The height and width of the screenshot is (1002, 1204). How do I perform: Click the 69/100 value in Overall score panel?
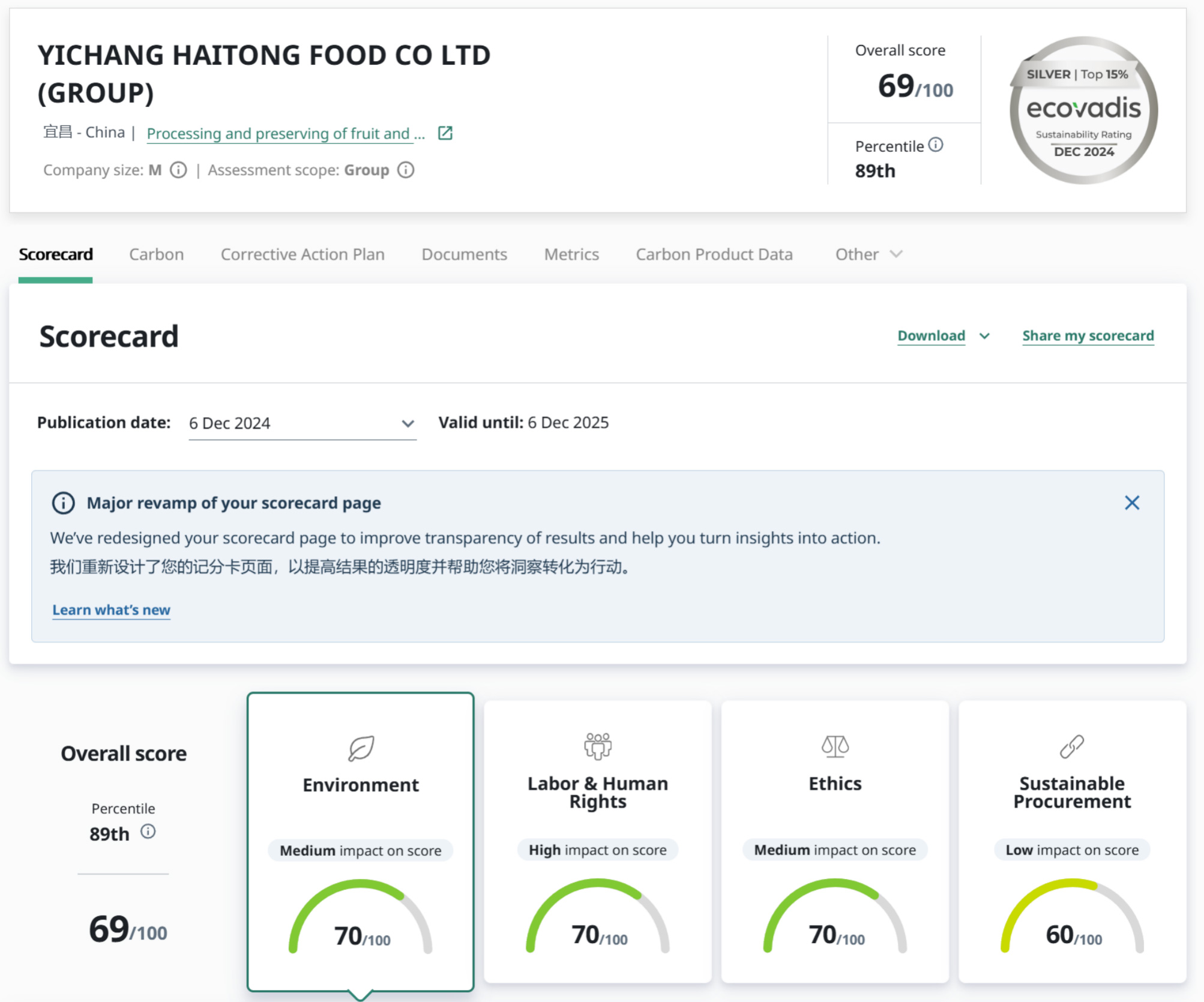[x=128, y=929]
